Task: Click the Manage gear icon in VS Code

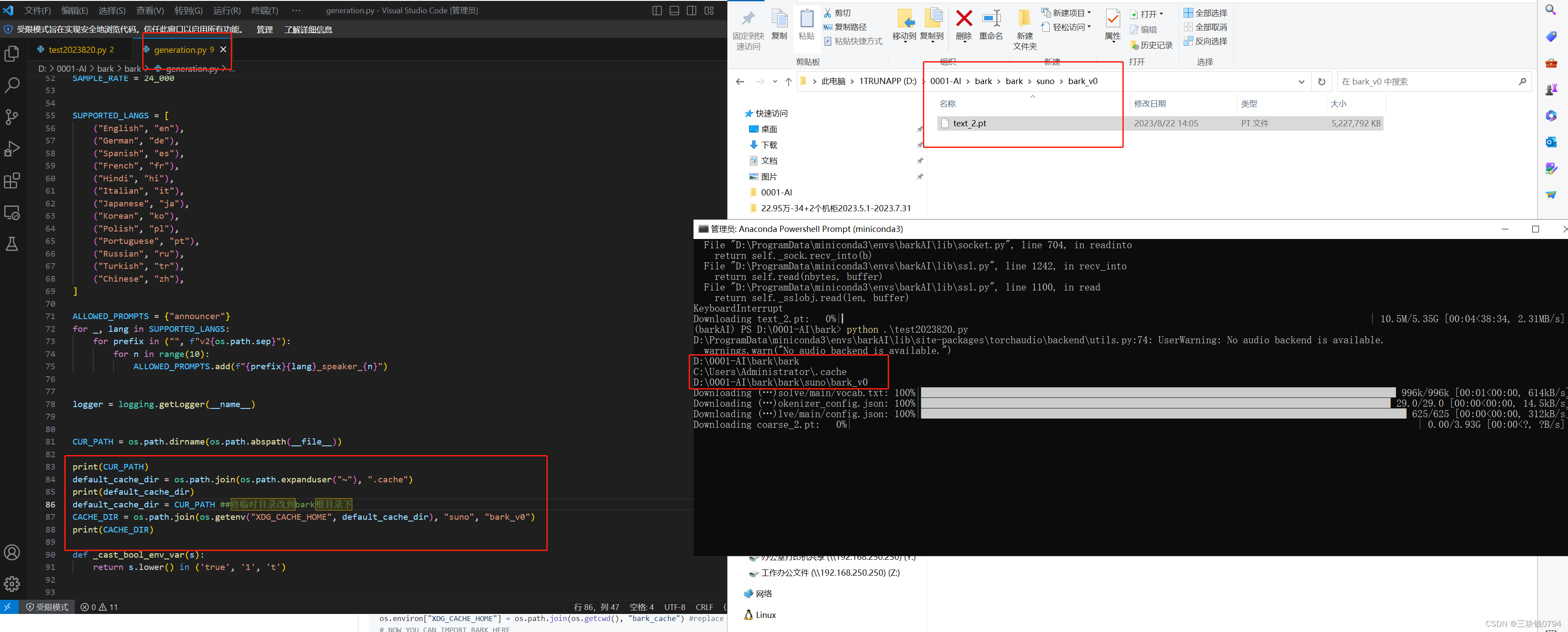Action: (x=12, y=584)
